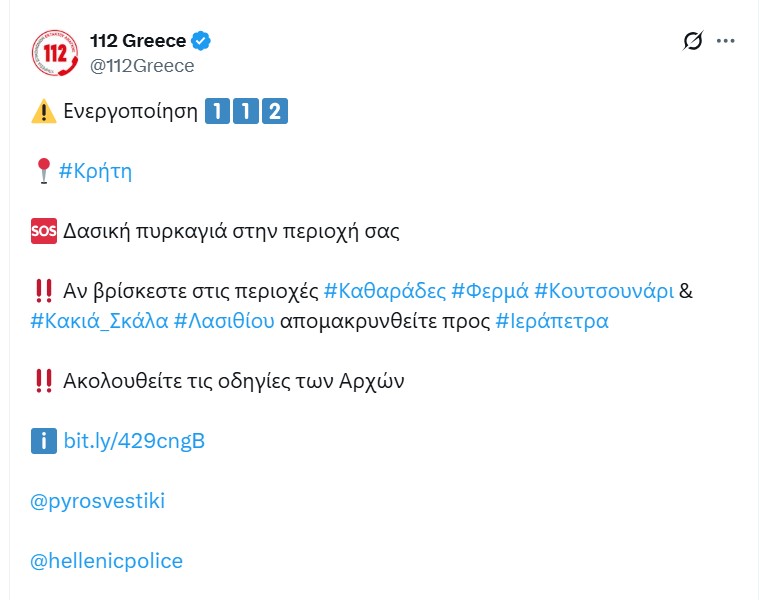Open the #Λασιθίου hashtag
The width and height of the screenshot is (759, 600).
pyautogui.click(x=224, y=321)
